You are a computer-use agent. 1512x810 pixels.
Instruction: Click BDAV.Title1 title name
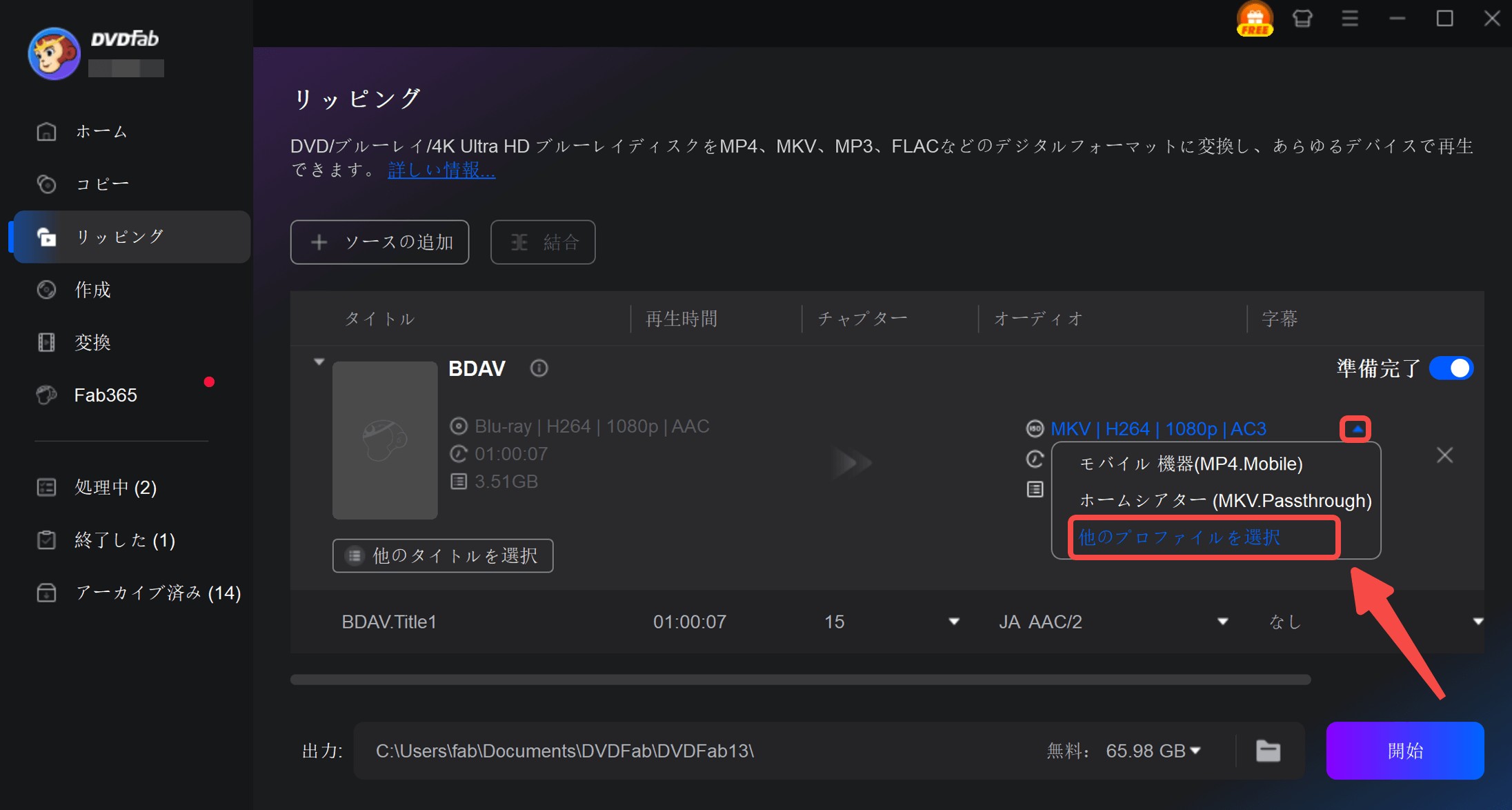(389, 622)
